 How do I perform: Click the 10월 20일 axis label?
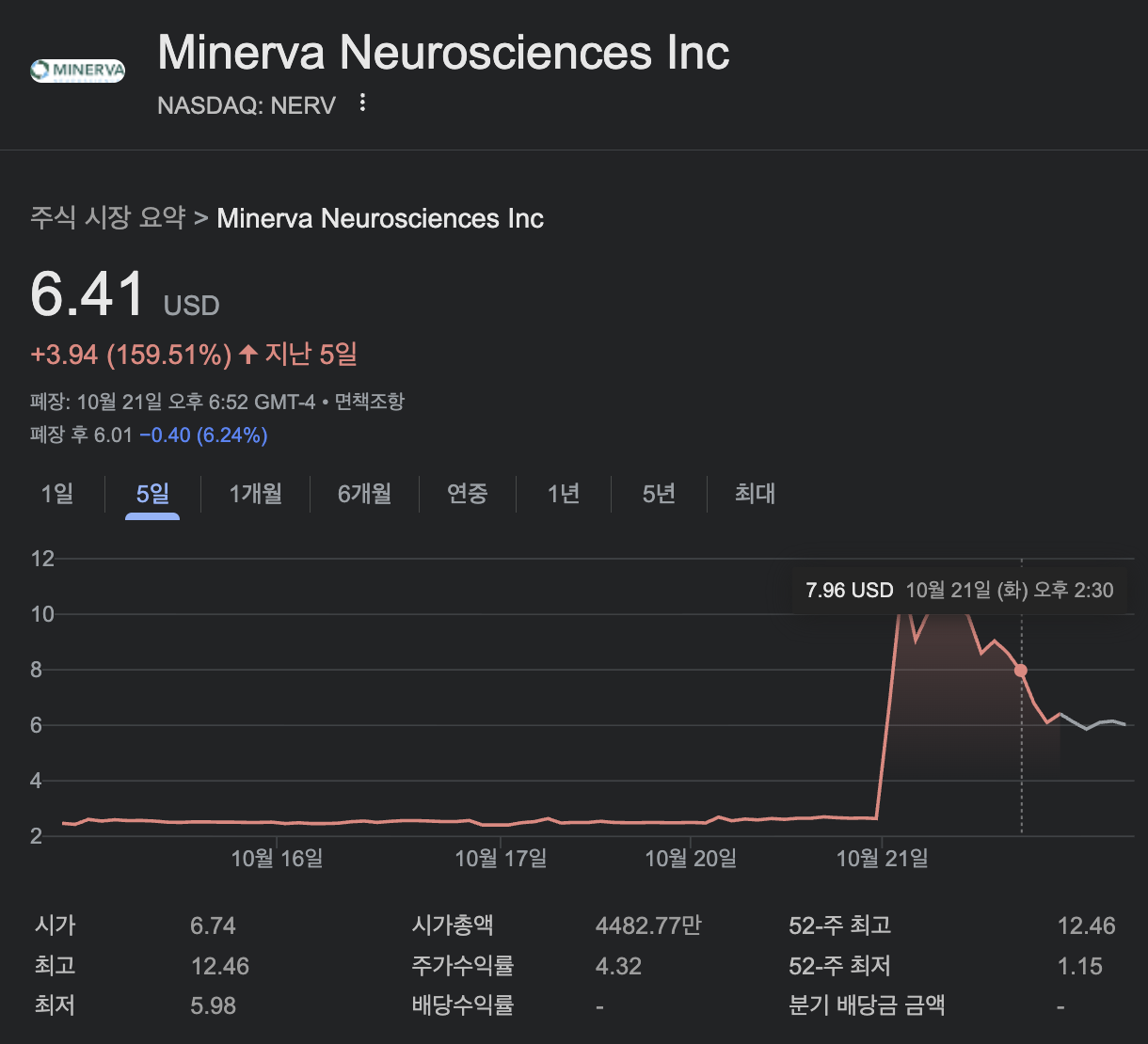(x=691, y=858)
